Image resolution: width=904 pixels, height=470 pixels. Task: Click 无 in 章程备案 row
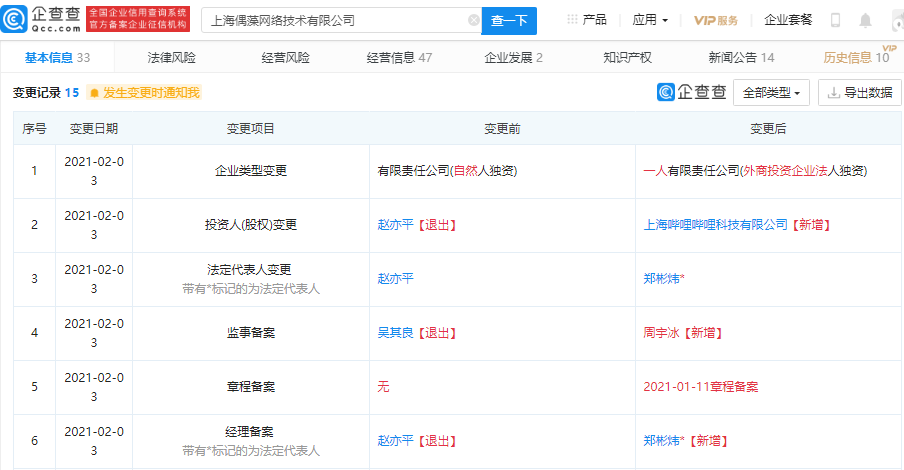pos(383,387)
